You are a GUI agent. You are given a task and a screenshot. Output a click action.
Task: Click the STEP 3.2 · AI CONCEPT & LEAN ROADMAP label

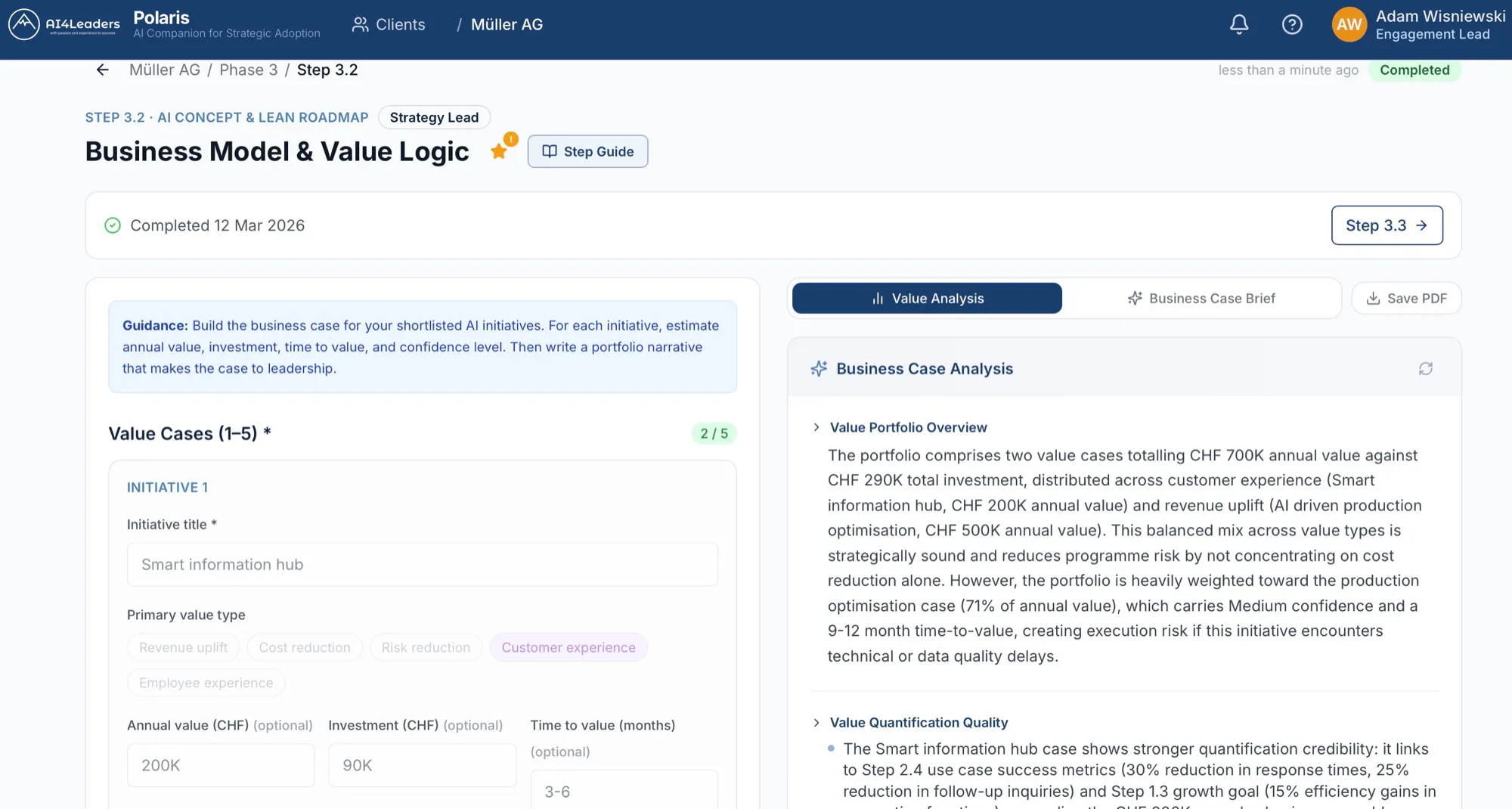(226, 117)
